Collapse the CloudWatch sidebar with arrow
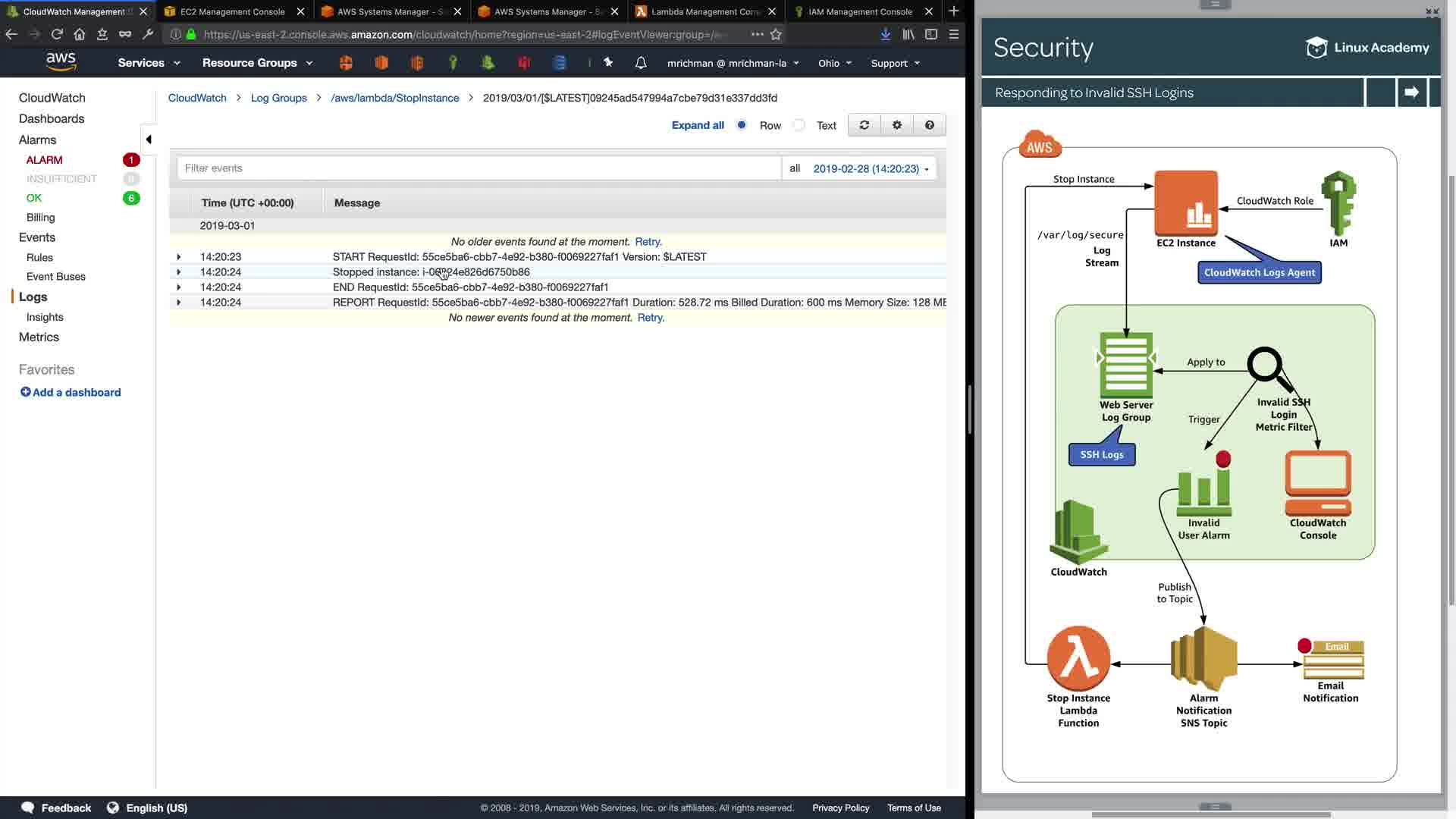The height and width of the screenshot is (819, 1456). coord(149,140)
